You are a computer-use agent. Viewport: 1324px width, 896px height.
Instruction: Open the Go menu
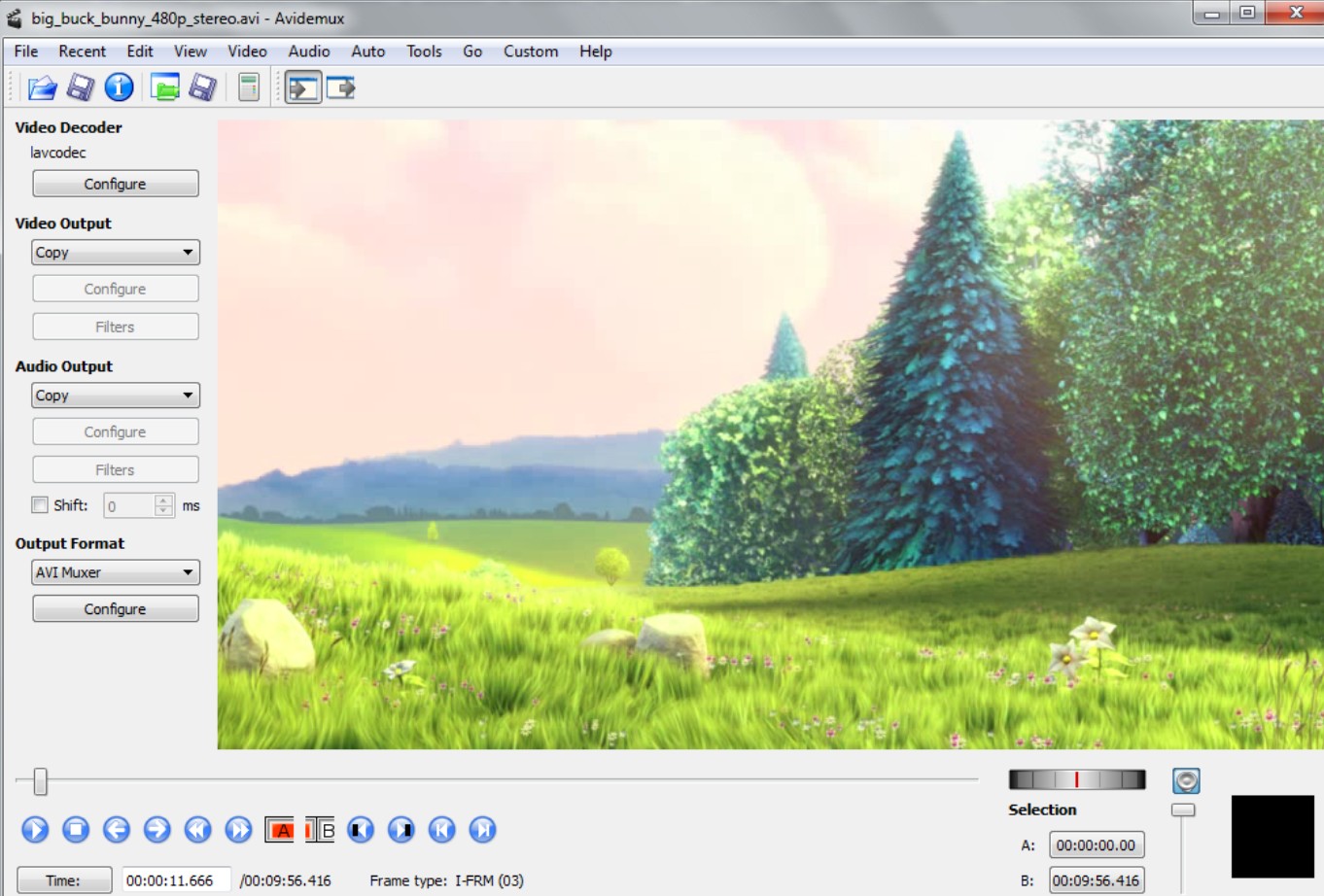click(x=472, y=52)
